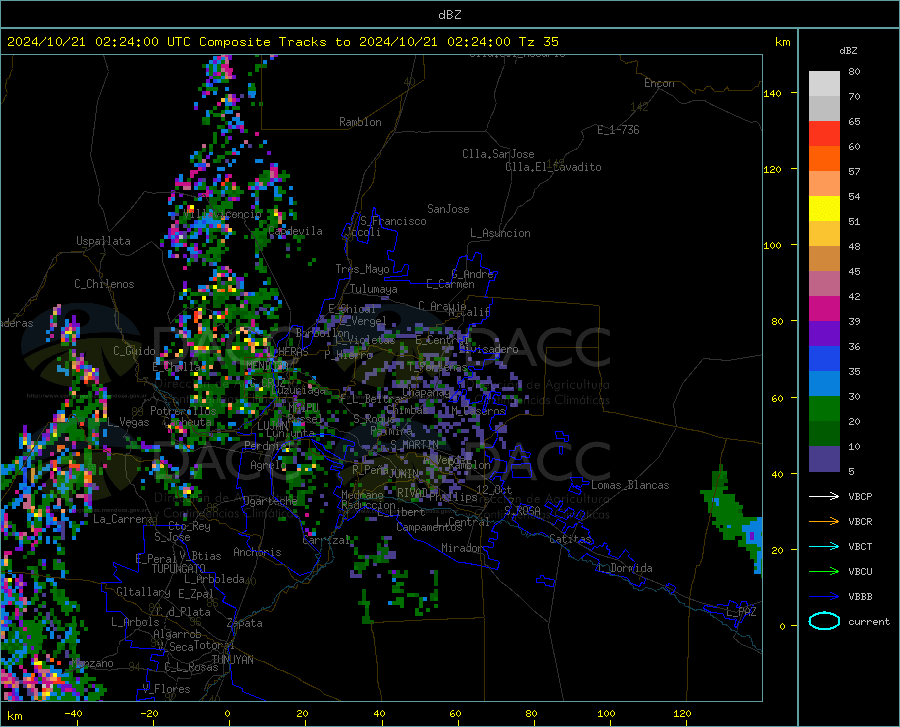Click the 'Ugarteche' map label
The height and width of the screenshot is (727, 900).
coord(270,500)
